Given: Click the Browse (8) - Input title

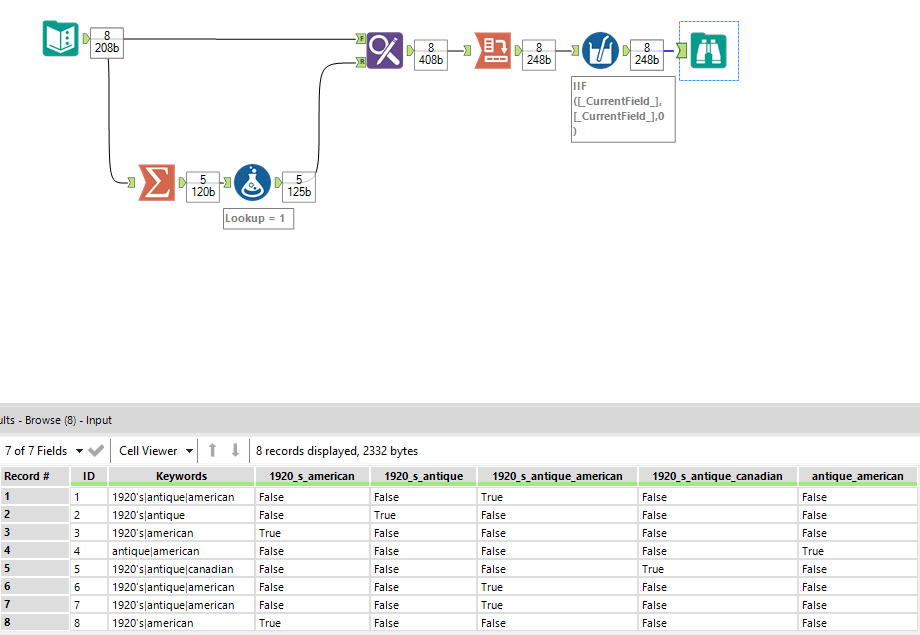Looking at the screenshot, I should pyautogui.click(x=68, y=420).
